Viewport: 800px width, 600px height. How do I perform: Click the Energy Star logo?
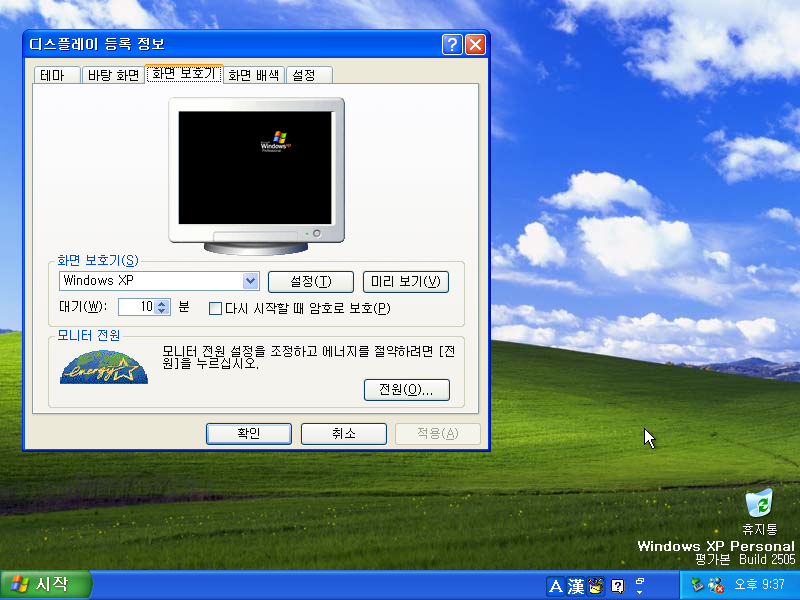(x=104, y=367)
